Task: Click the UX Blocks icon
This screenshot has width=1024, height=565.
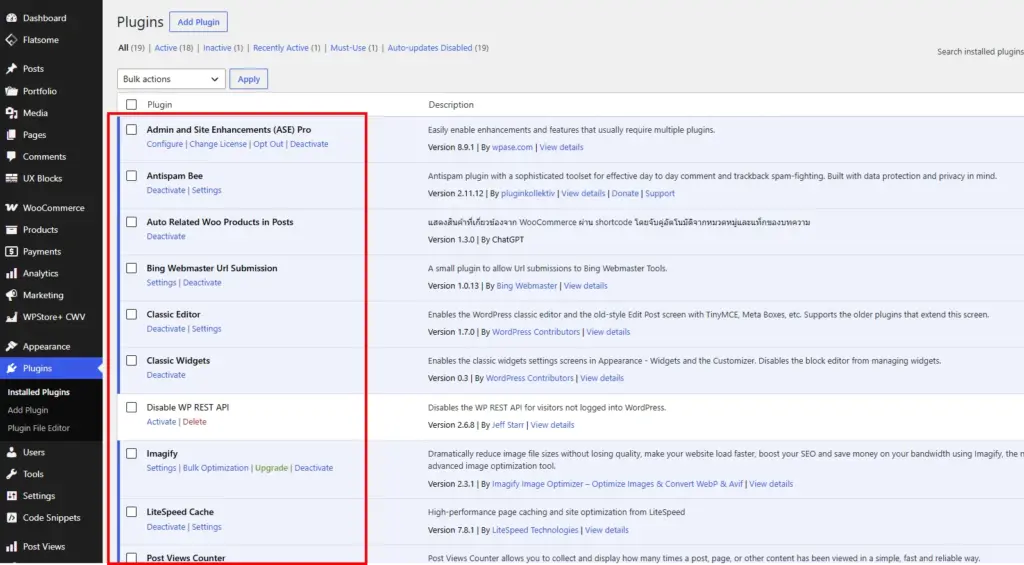Action: [12, 178]
